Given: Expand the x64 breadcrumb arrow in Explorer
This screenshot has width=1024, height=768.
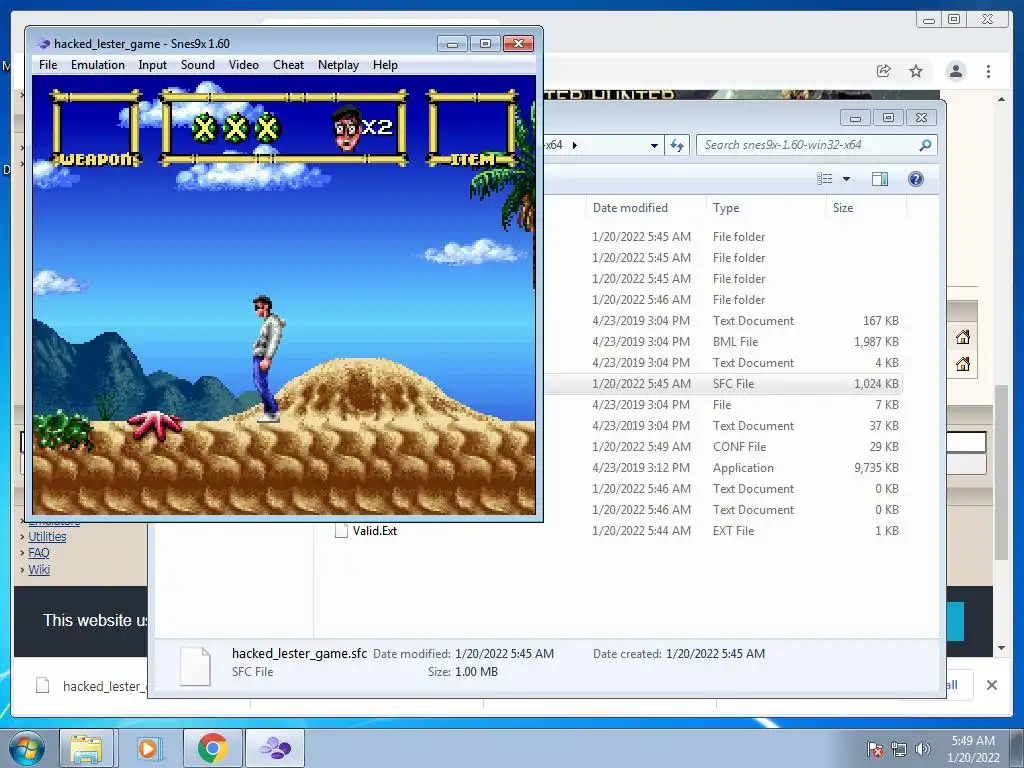Looking at the screenshot, I should tap(575, 145).
